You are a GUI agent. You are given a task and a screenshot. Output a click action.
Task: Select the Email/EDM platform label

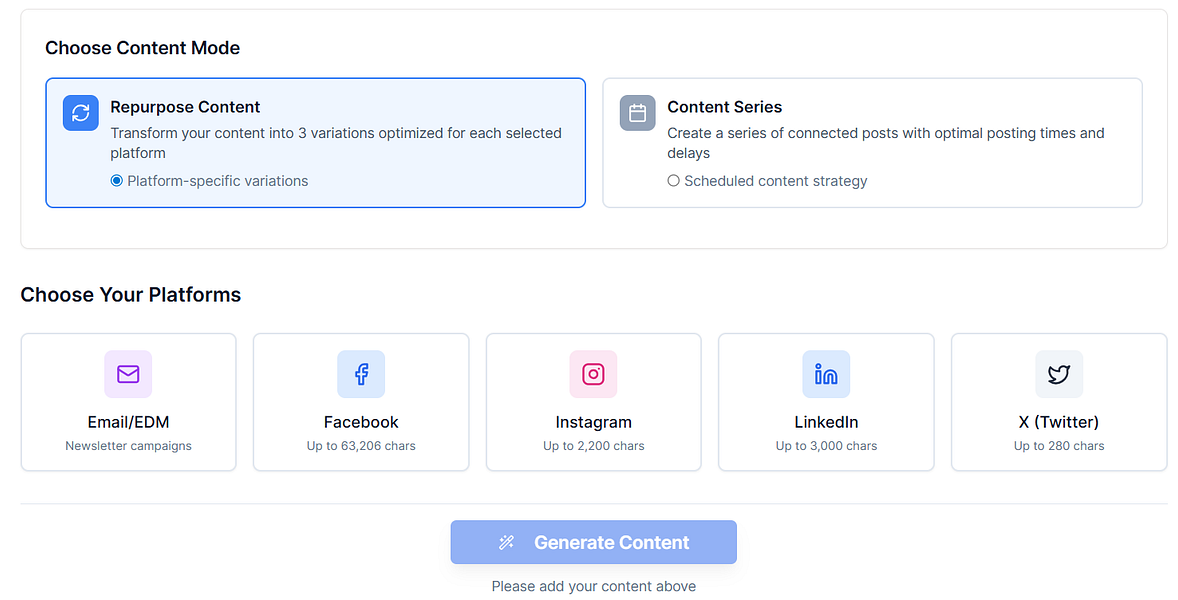128,422
